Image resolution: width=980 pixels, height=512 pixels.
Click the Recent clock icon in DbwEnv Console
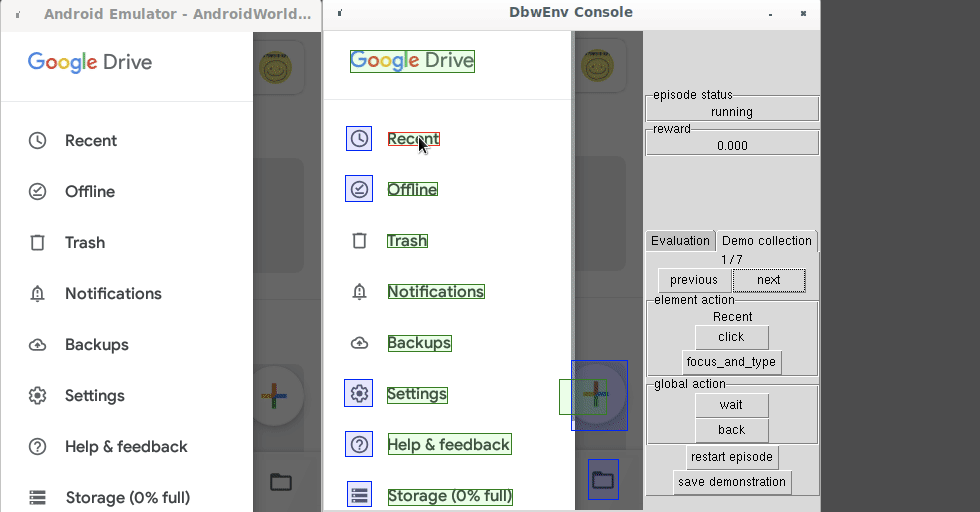point(359,139)
